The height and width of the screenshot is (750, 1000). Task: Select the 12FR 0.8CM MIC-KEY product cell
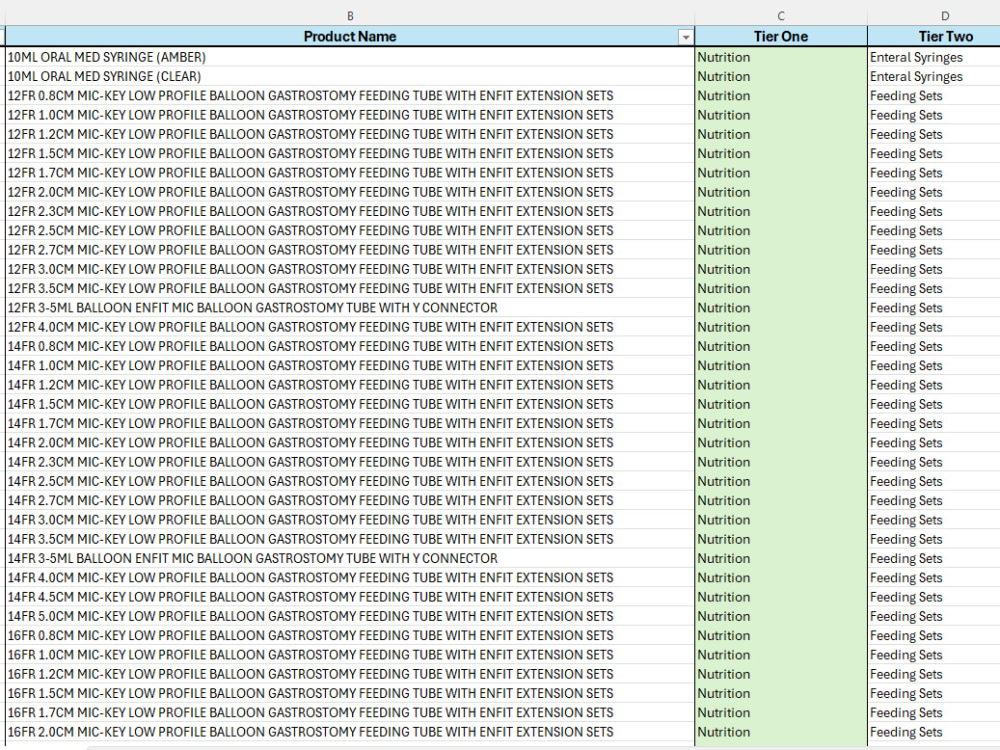click(349, 96)
